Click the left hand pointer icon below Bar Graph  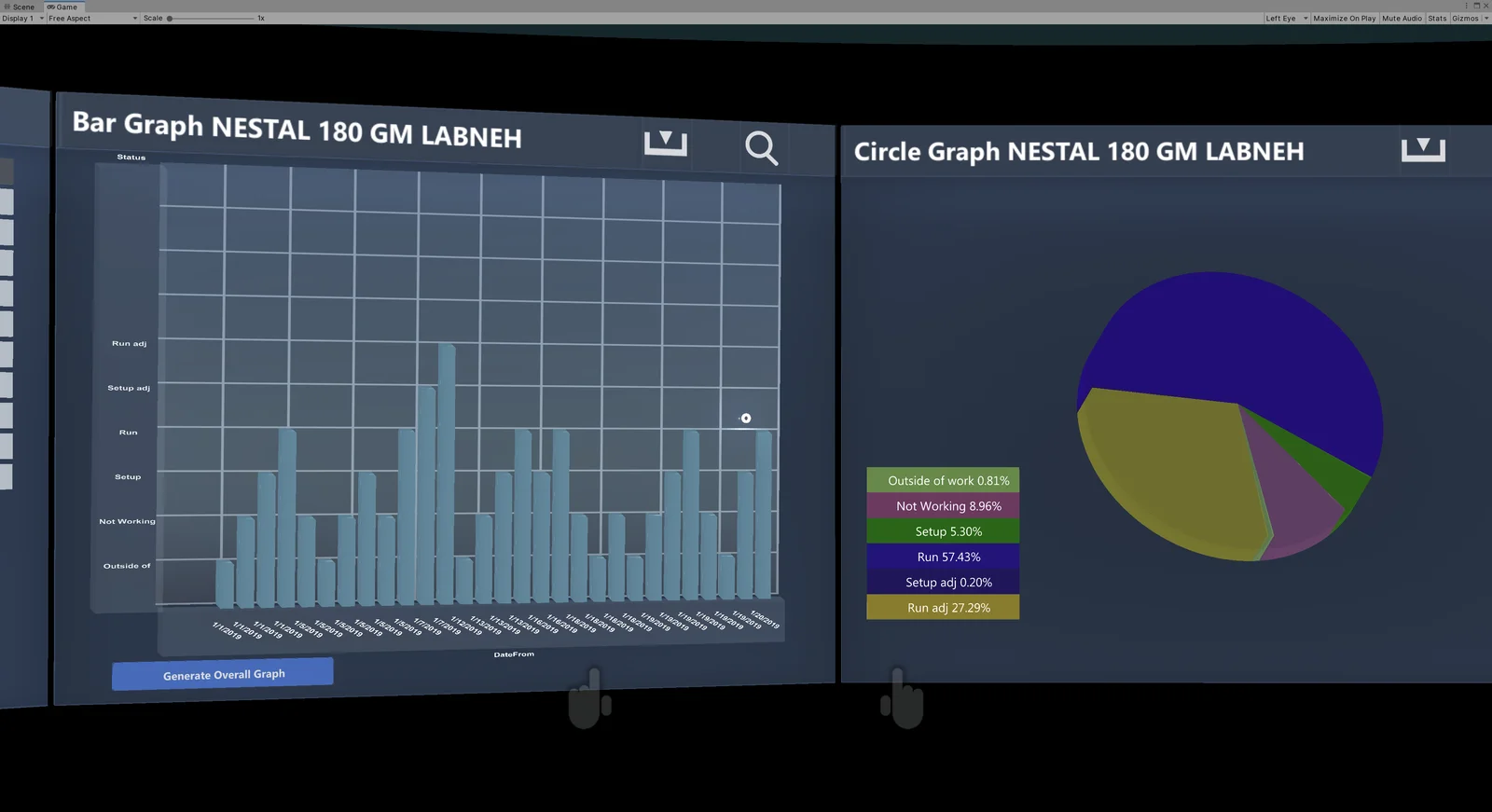(x=589, y=697)
